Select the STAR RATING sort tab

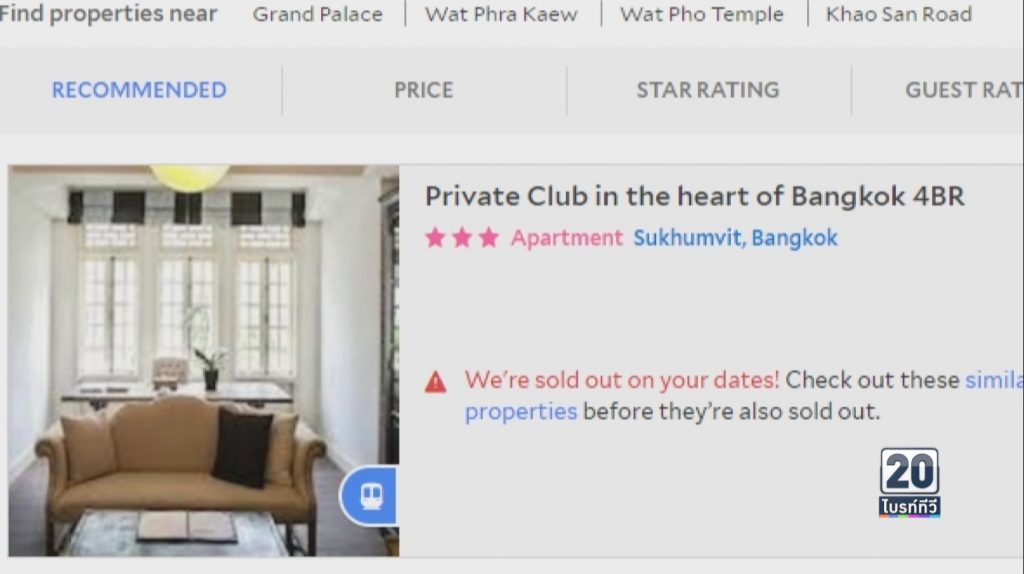709,90
